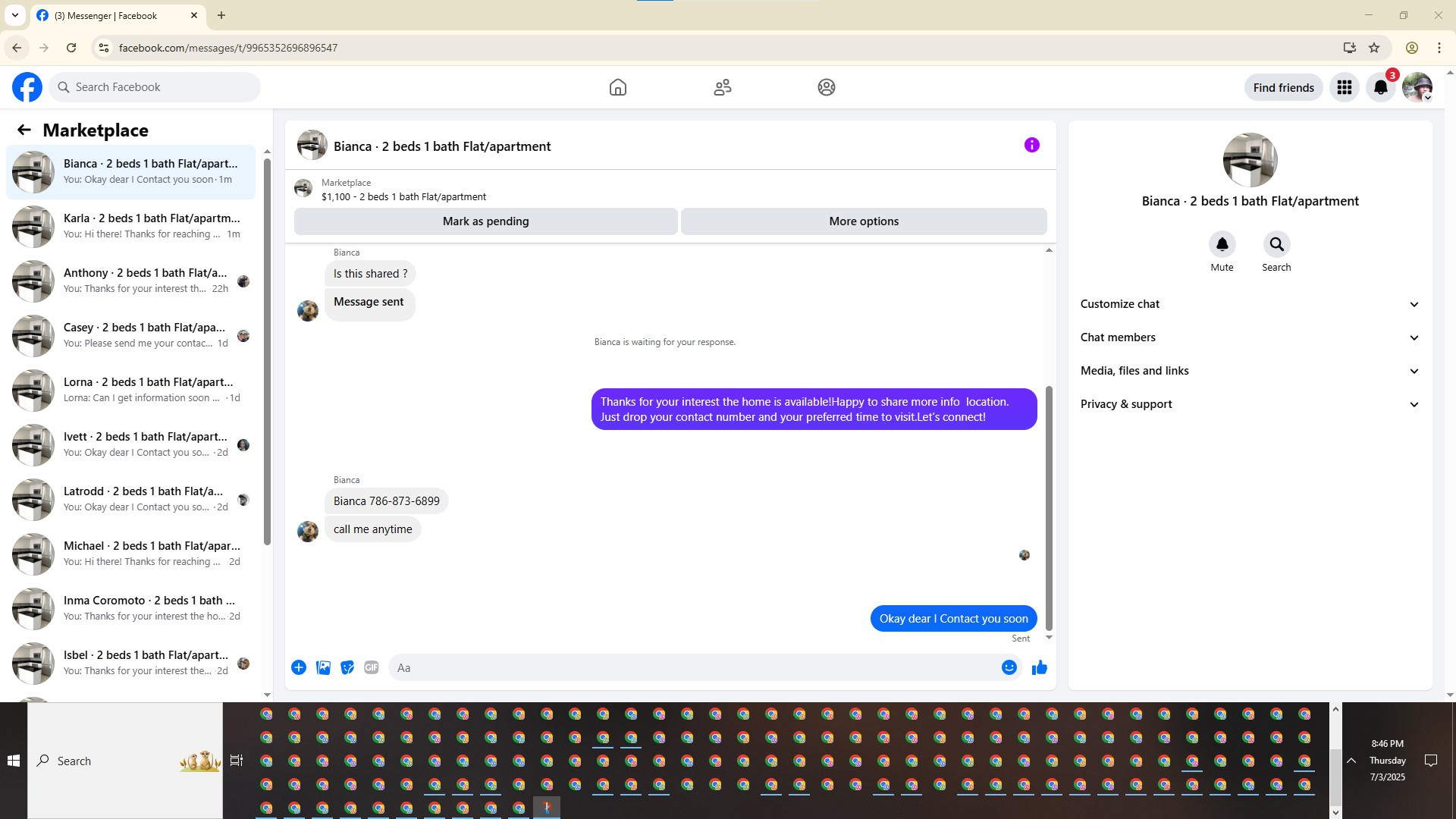Click More options button
Image resolution: width=1456 pixels, height=819 pixels.
(x=863, y=221)
